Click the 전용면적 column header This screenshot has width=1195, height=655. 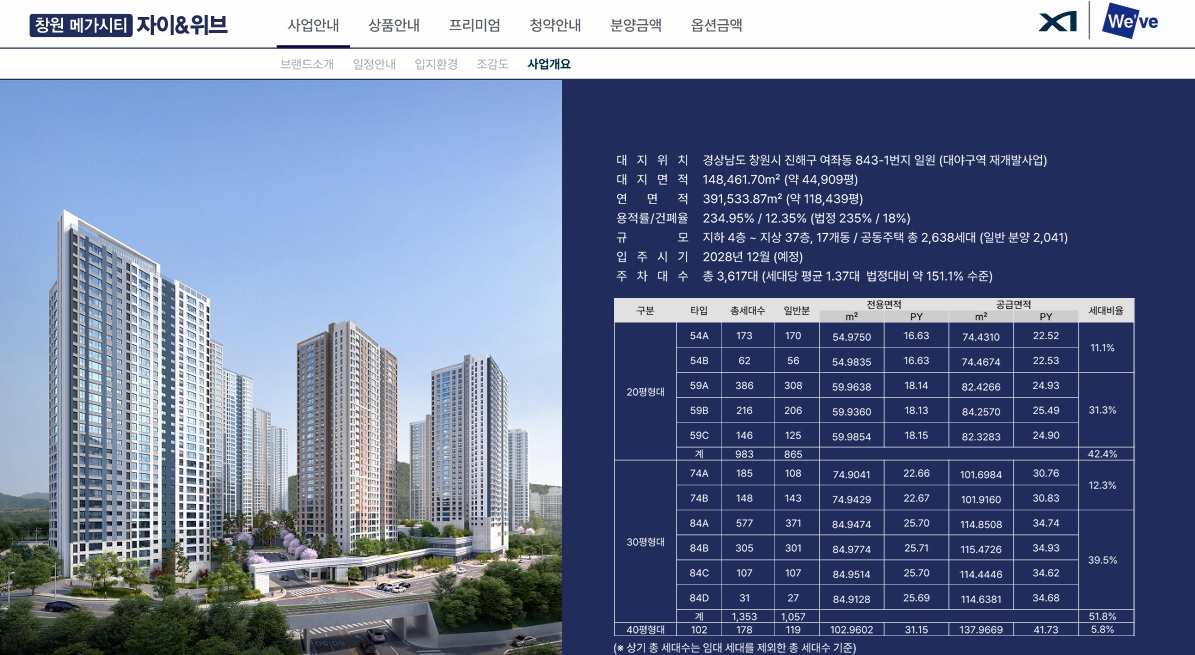(883, 304)
